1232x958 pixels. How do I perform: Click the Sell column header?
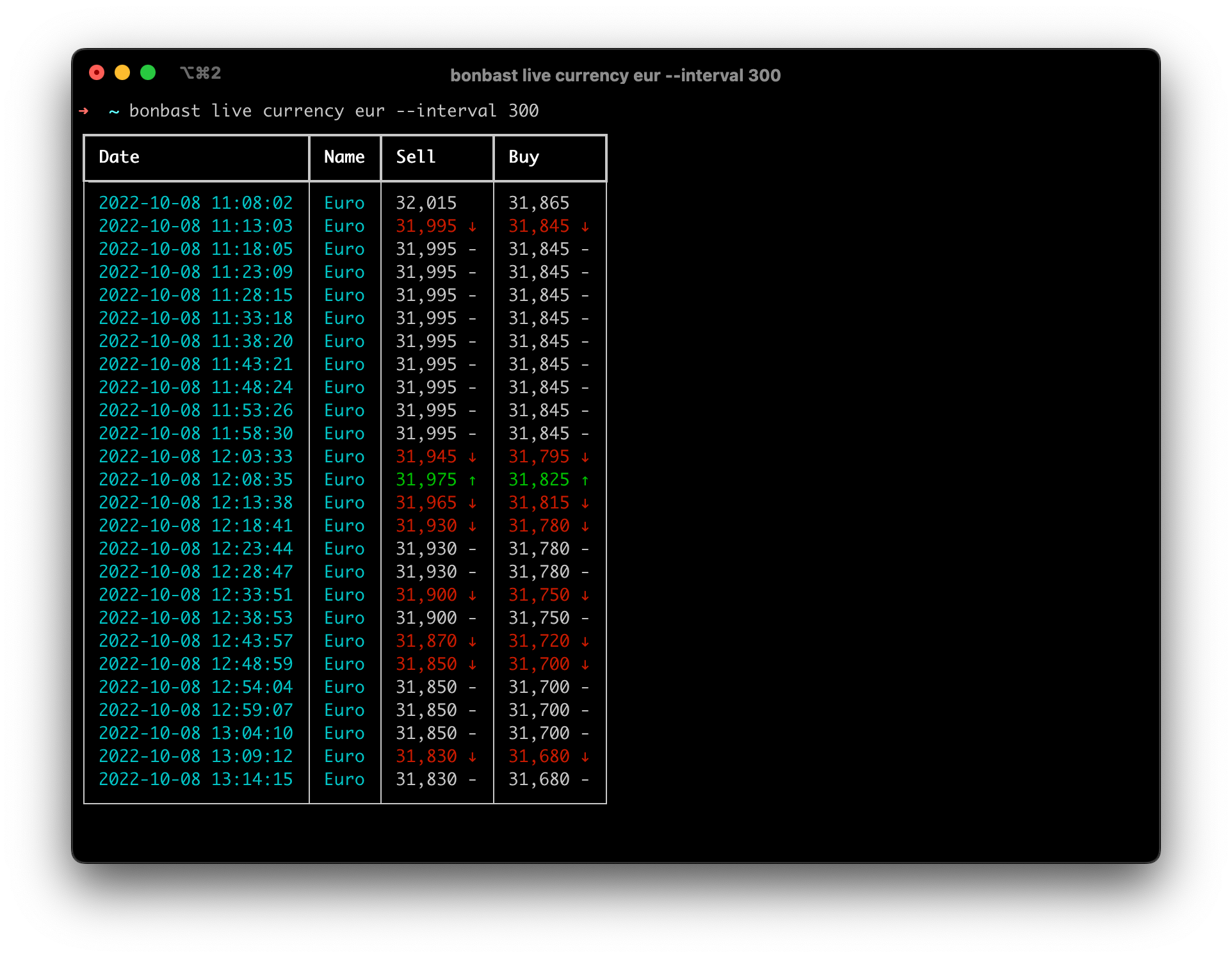[416, 157]
